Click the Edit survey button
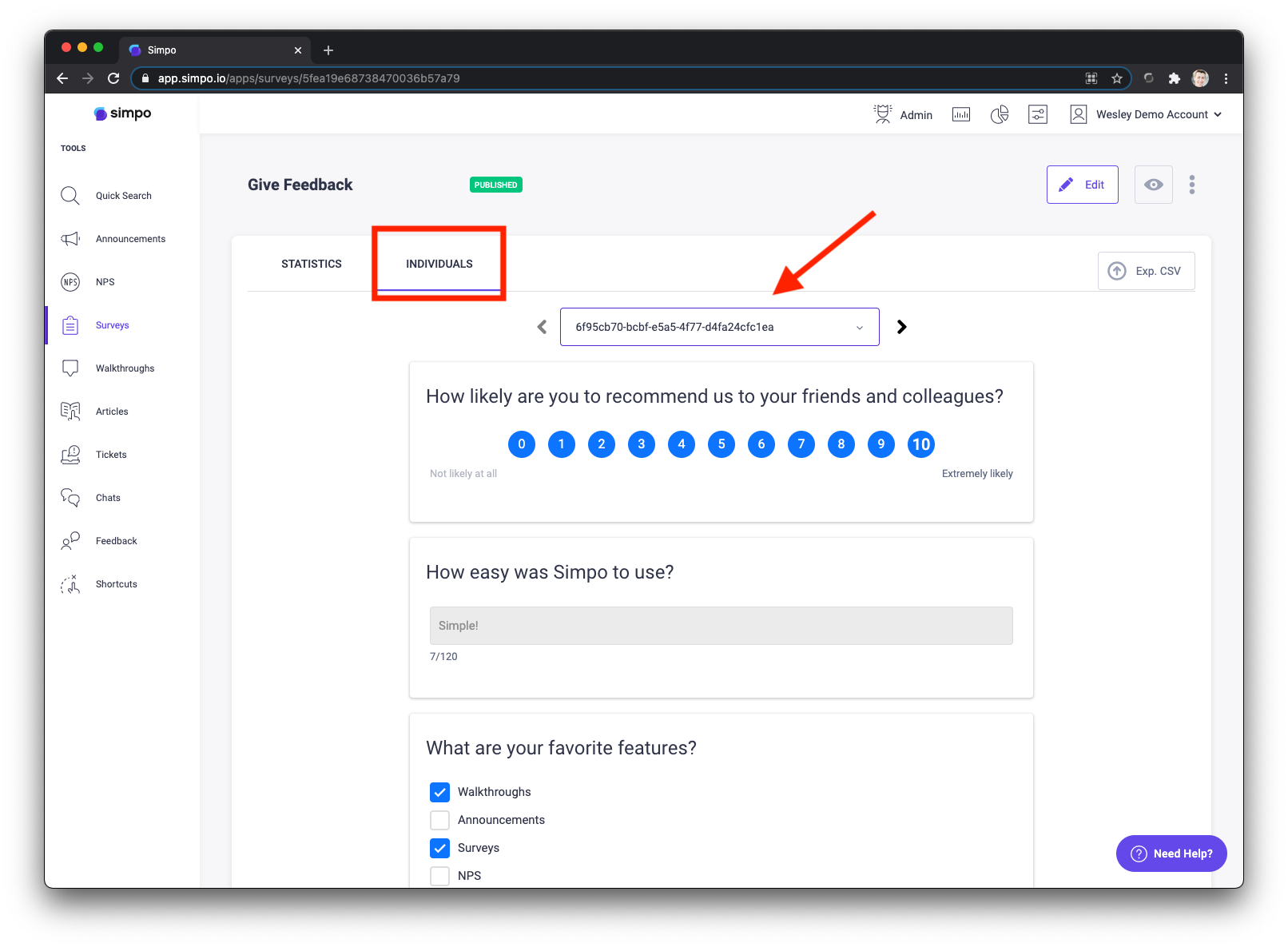The height and width of the screenshot is (947, 1288). click(x=1083, y=185)
